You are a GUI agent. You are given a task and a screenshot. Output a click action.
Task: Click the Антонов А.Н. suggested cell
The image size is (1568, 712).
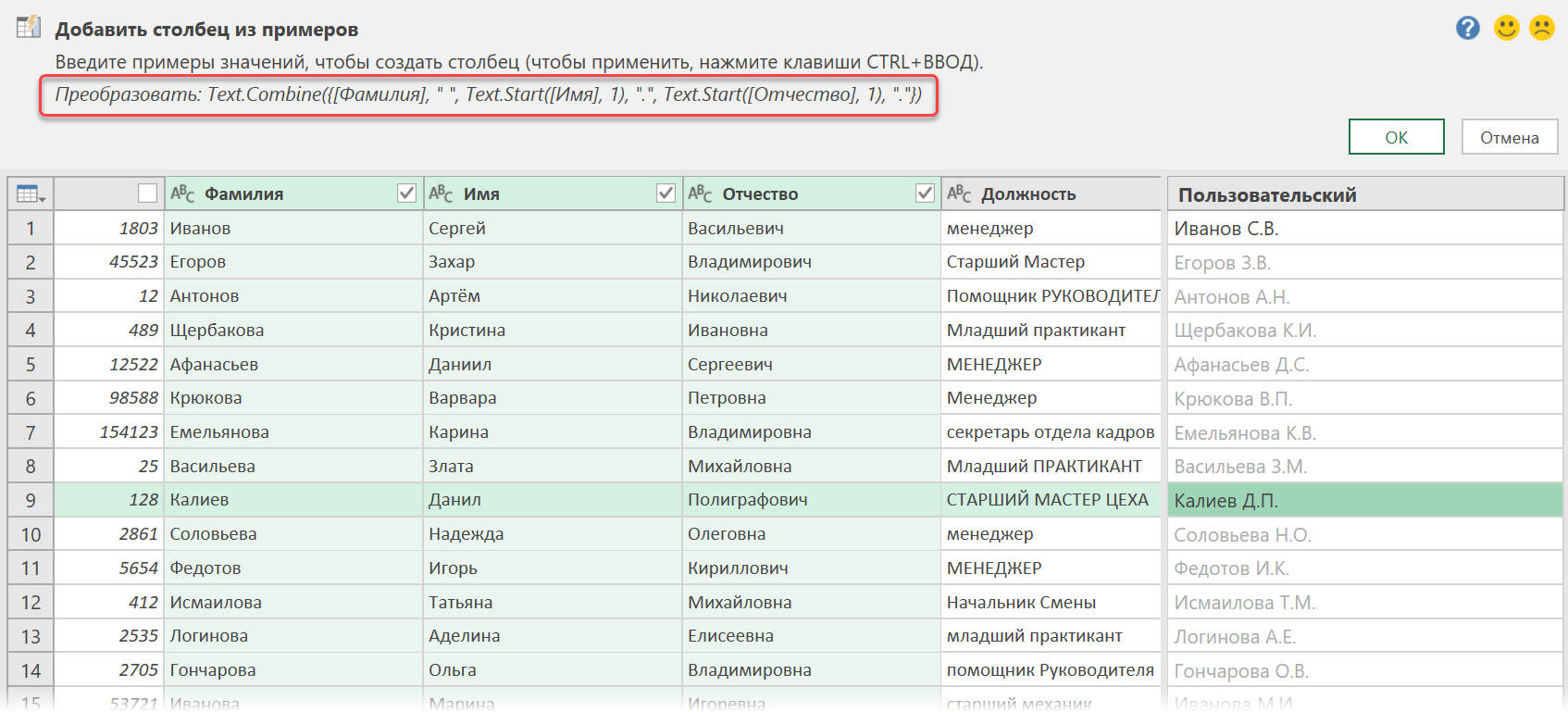click(x=1365, y=296)
